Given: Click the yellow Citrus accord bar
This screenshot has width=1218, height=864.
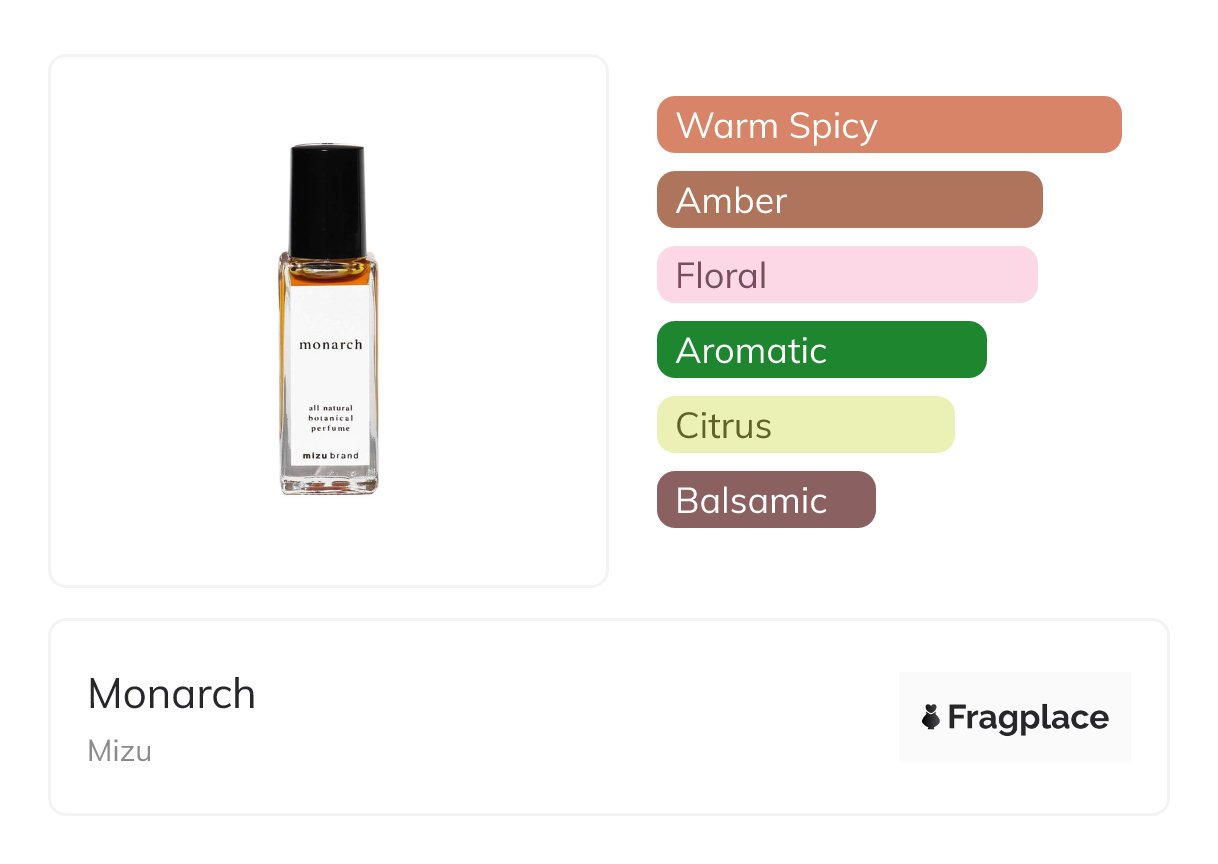Looking at the screenshot, I should point(805,425).
